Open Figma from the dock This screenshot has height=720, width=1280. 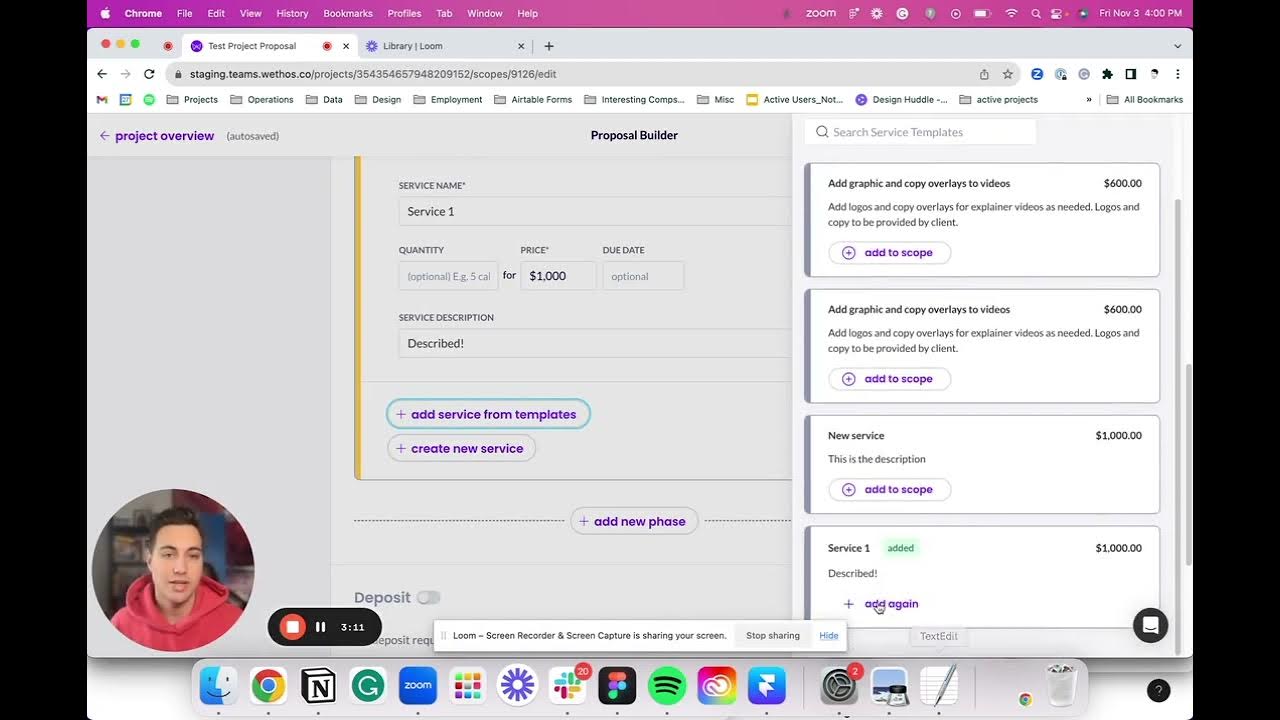click(617, 686)
